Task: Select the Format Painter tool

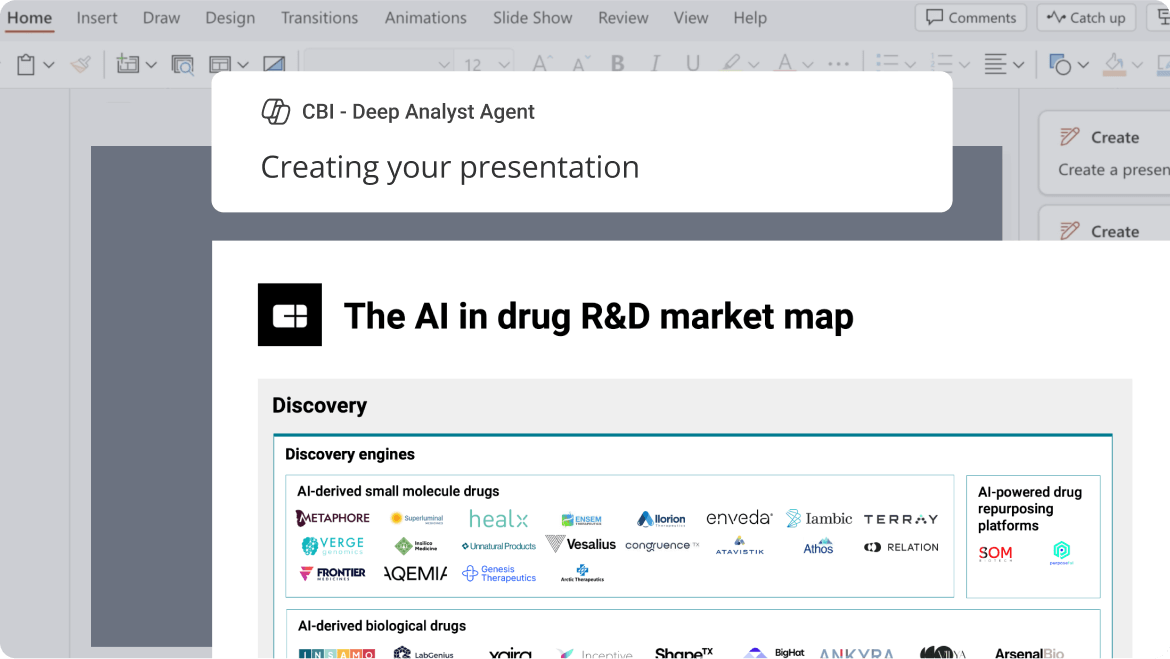Action: tap(80, 63)
